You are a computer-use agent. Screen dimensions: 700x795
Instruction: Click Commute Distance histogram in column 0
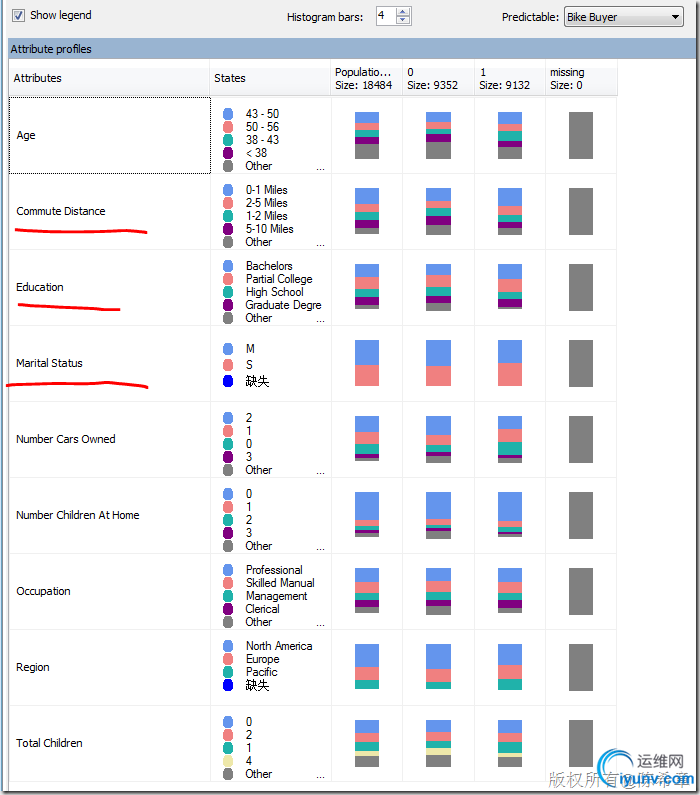[x=438, y=211]
